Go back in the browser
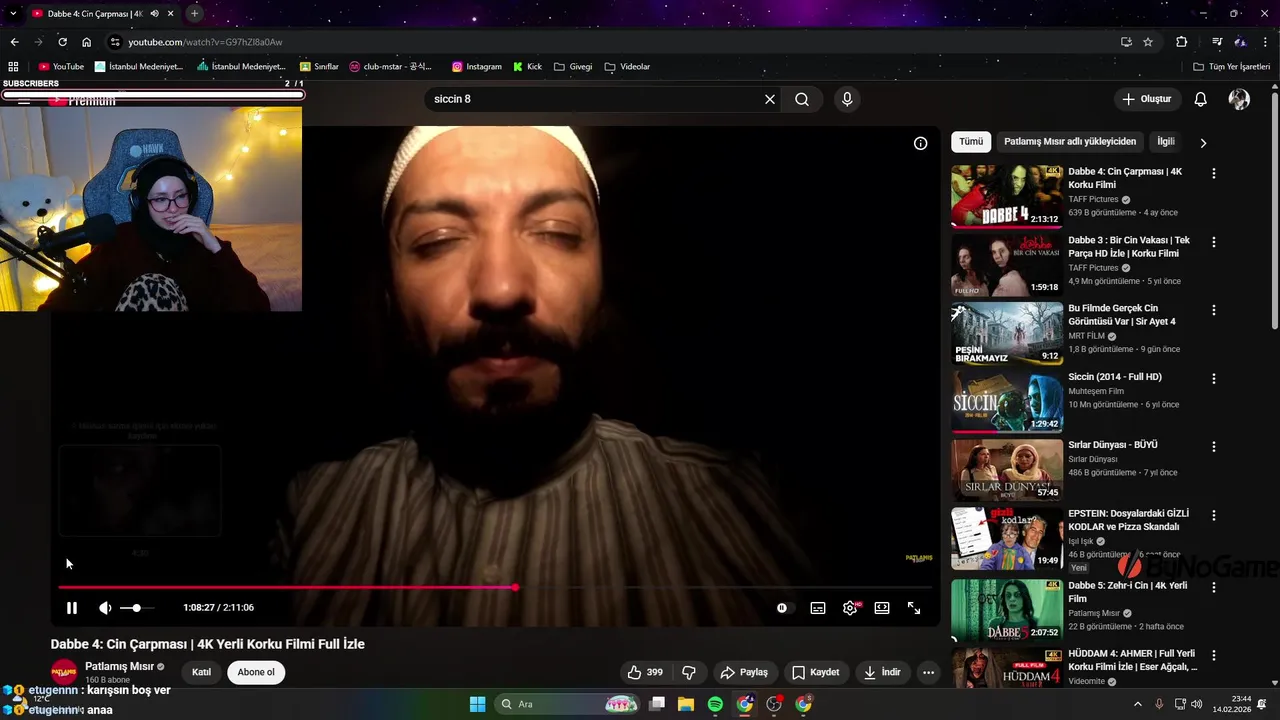The image size is (1280, 720). tap(14, 42)
